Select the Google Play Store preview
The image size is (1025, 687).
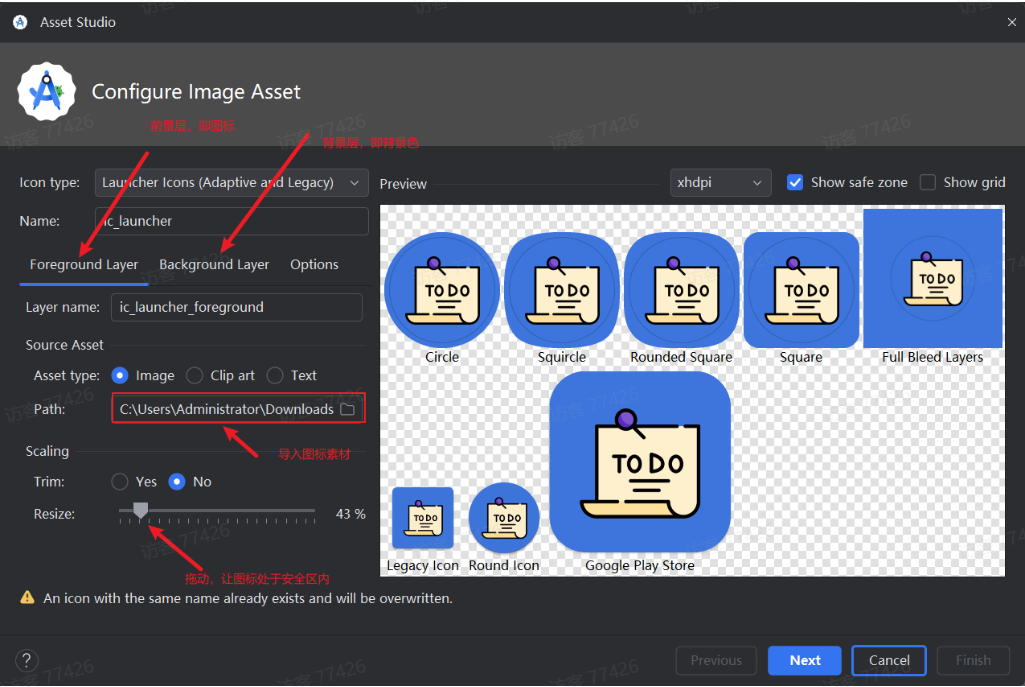640,463
